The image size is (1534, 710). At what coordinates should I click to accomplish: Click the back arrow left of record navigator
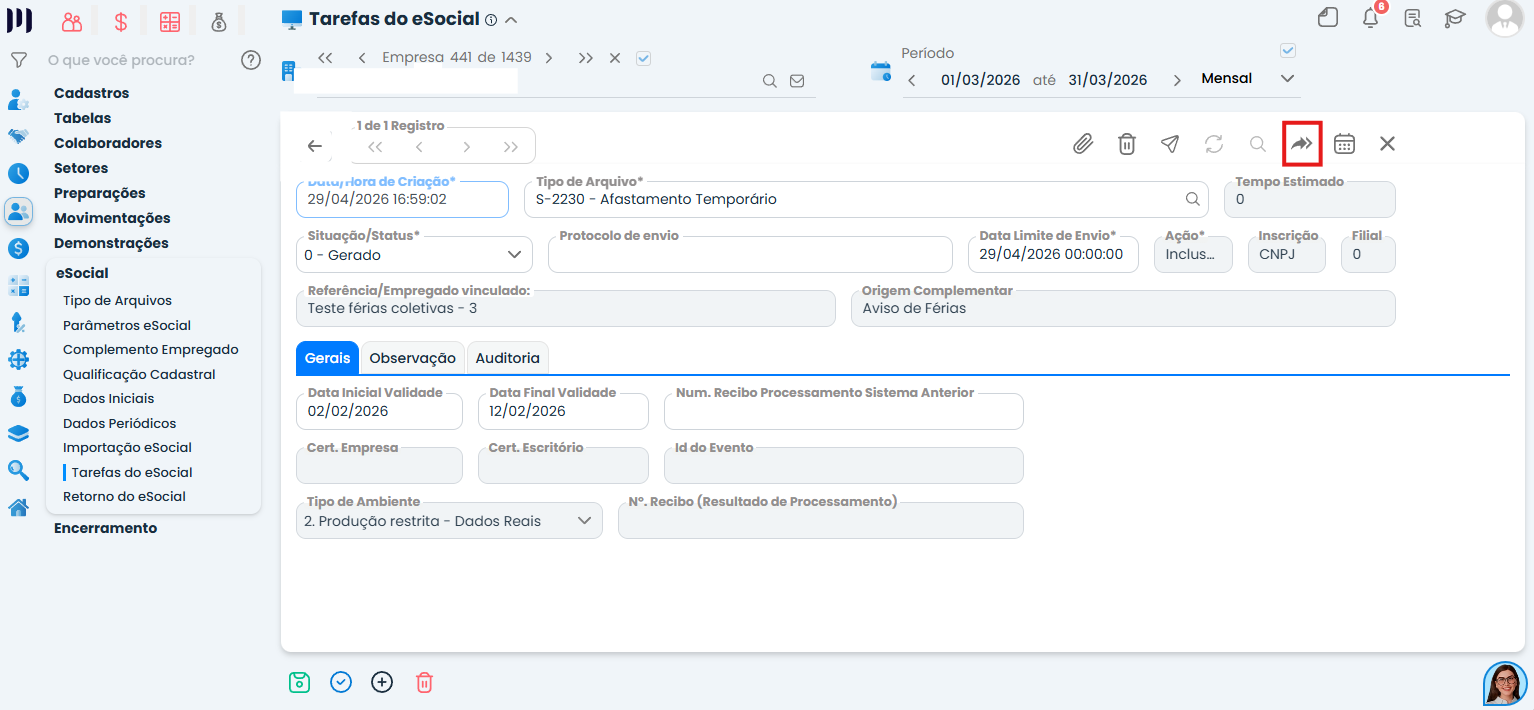[x=315, y=146]
